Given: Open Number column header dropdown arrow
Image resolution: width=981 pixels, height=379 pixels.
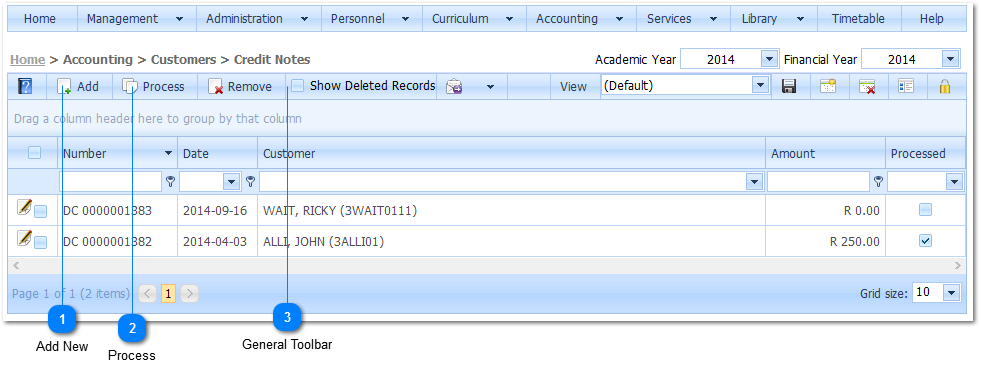Looking at the screenshot, I should pyautogui.click(x=168, y=154).
